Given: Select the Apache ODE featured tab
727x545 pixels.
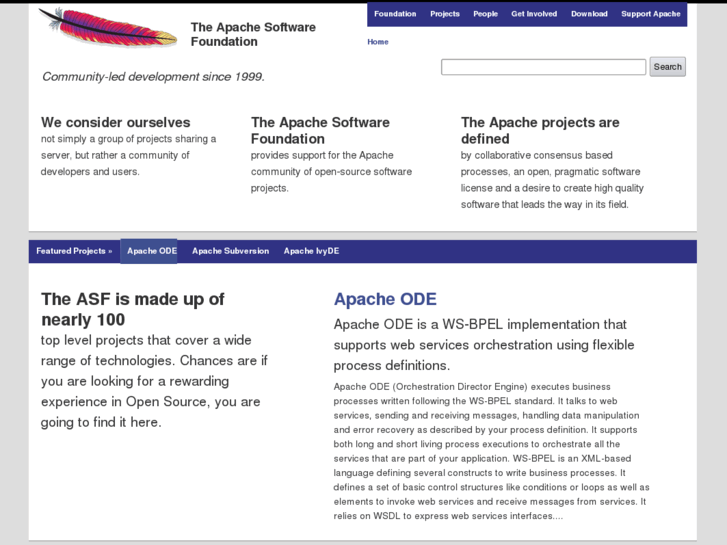Looking at the screenshot, I should (x=149, y=251).
